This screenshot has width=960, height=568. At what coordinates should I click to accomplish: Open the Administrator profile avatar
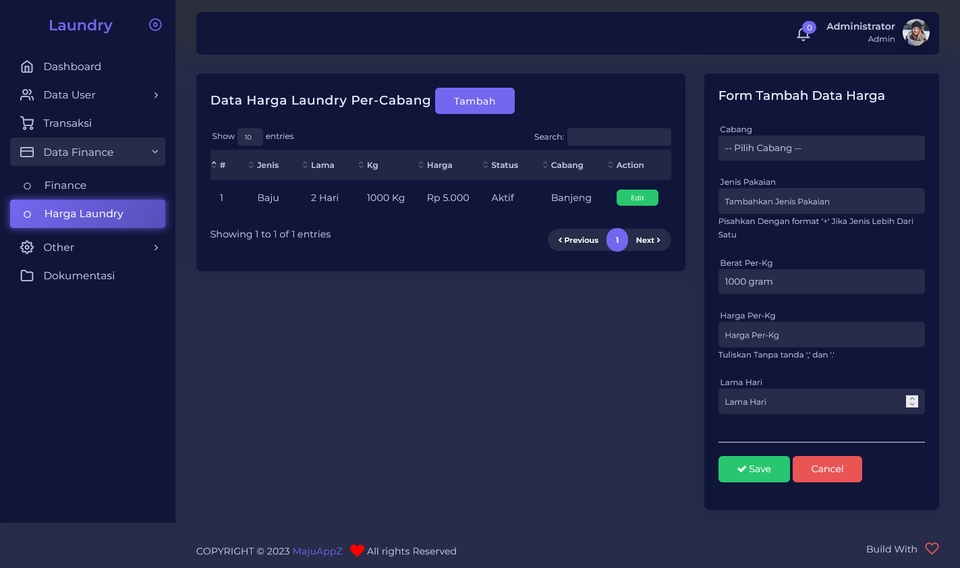pos(916,32)
